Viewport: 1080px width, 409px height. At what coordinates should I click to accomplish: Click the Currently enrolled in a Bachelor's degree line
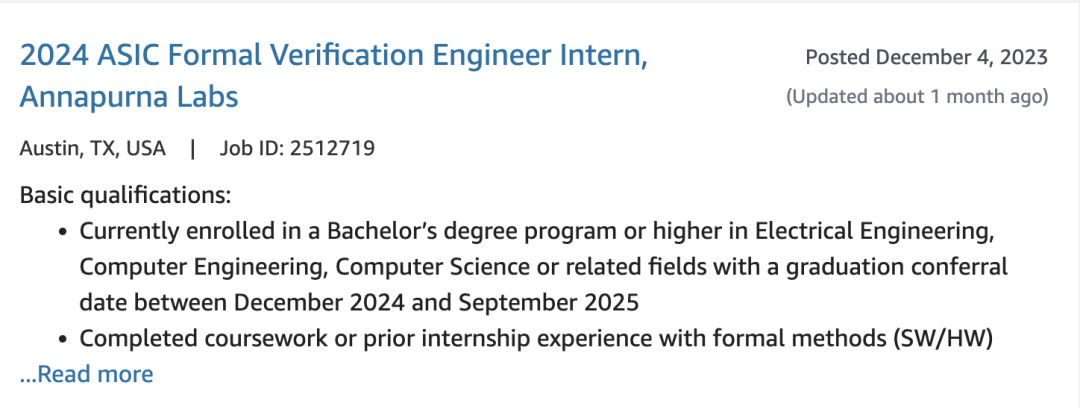pos(537,231)
